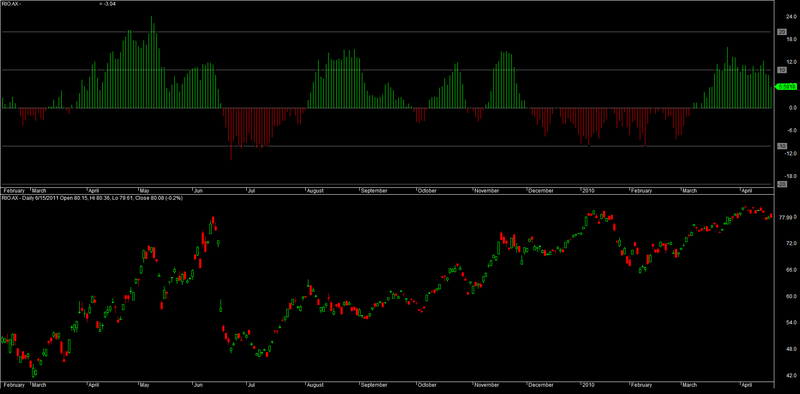Click Jul on the price chart time axis

251,384
